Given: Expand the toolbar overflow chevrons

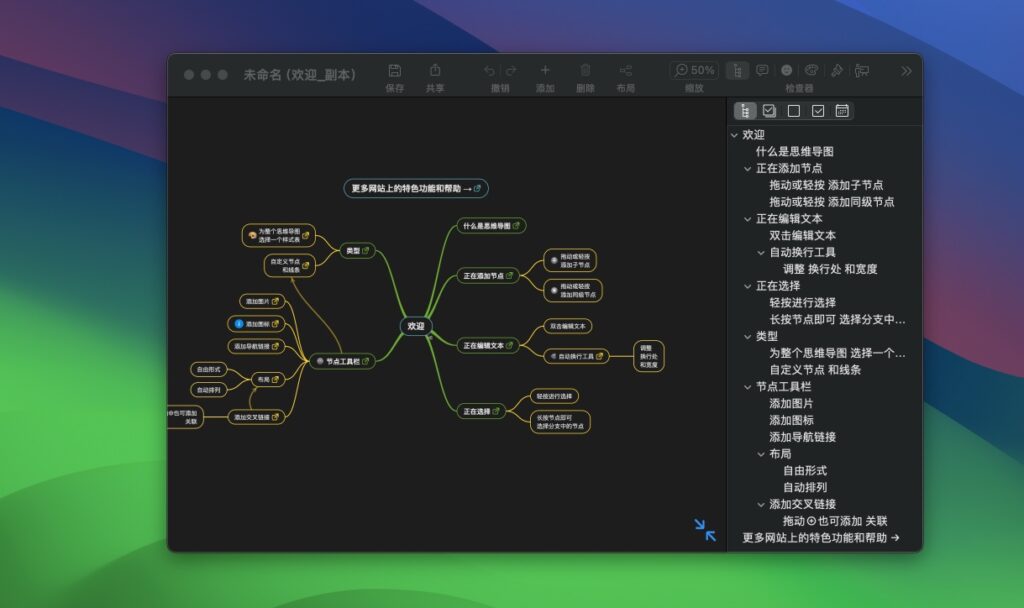Looking at the screenshot, I should 906,70.
